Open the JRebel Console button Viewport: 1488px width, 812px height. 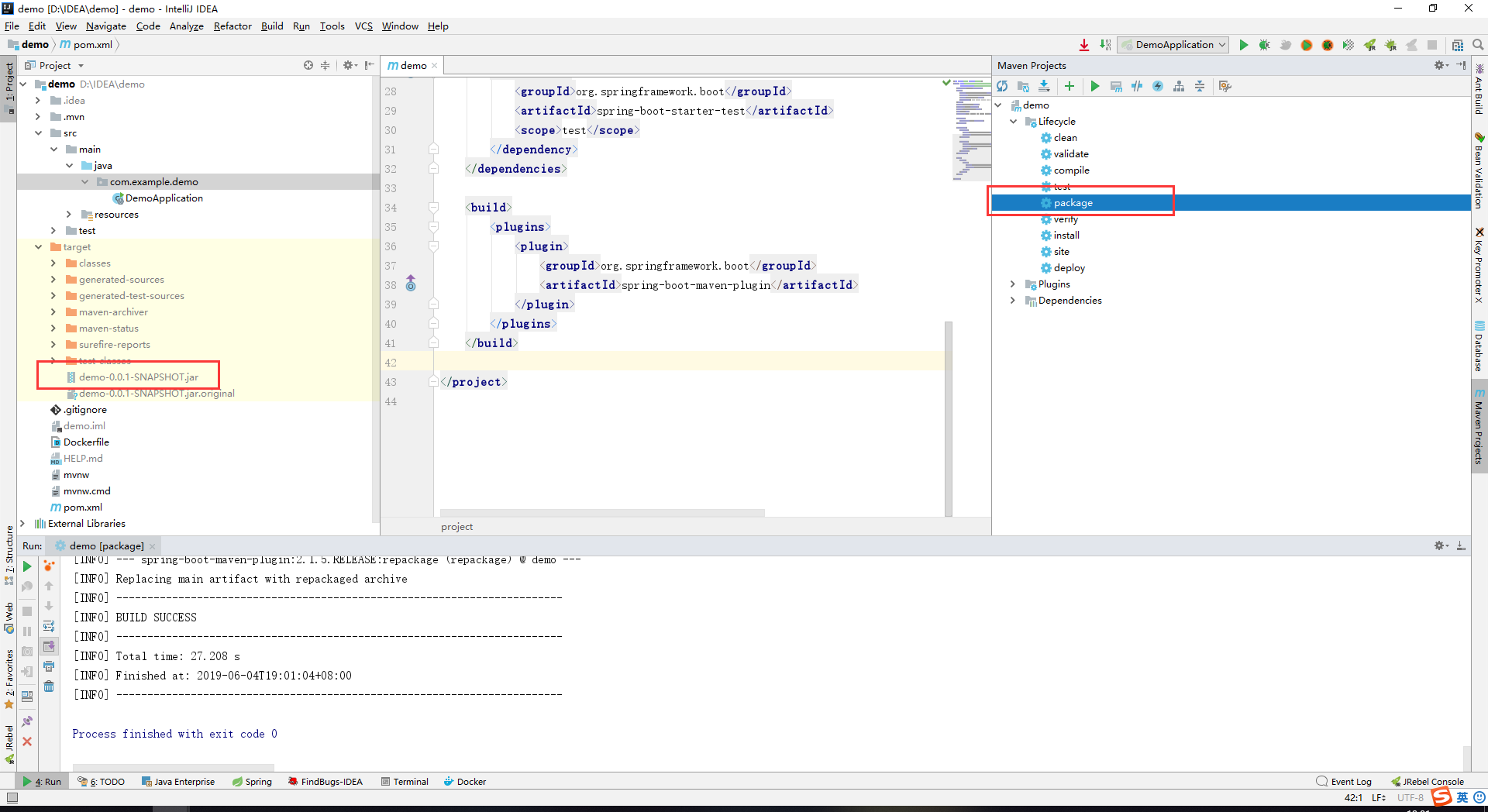pyautogui.click(x=1428, y=782)
